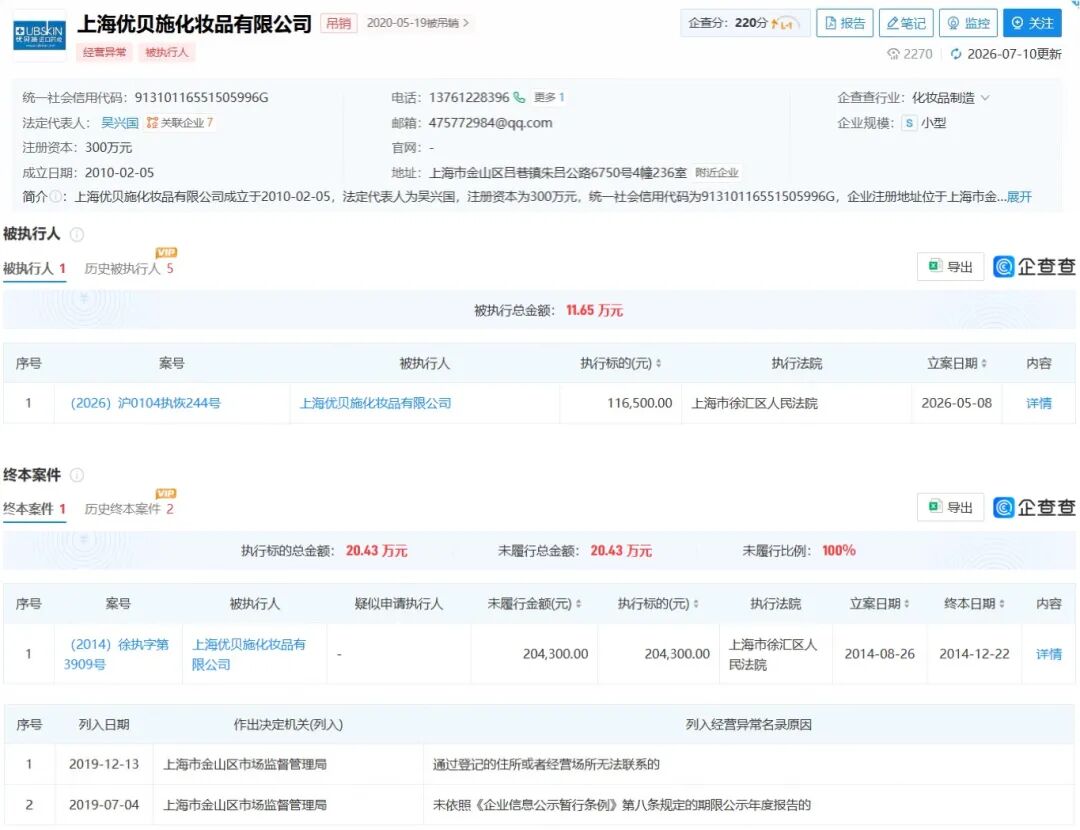Click the 笔记 button
This screenshot has height=830, width=1080.
906,23
